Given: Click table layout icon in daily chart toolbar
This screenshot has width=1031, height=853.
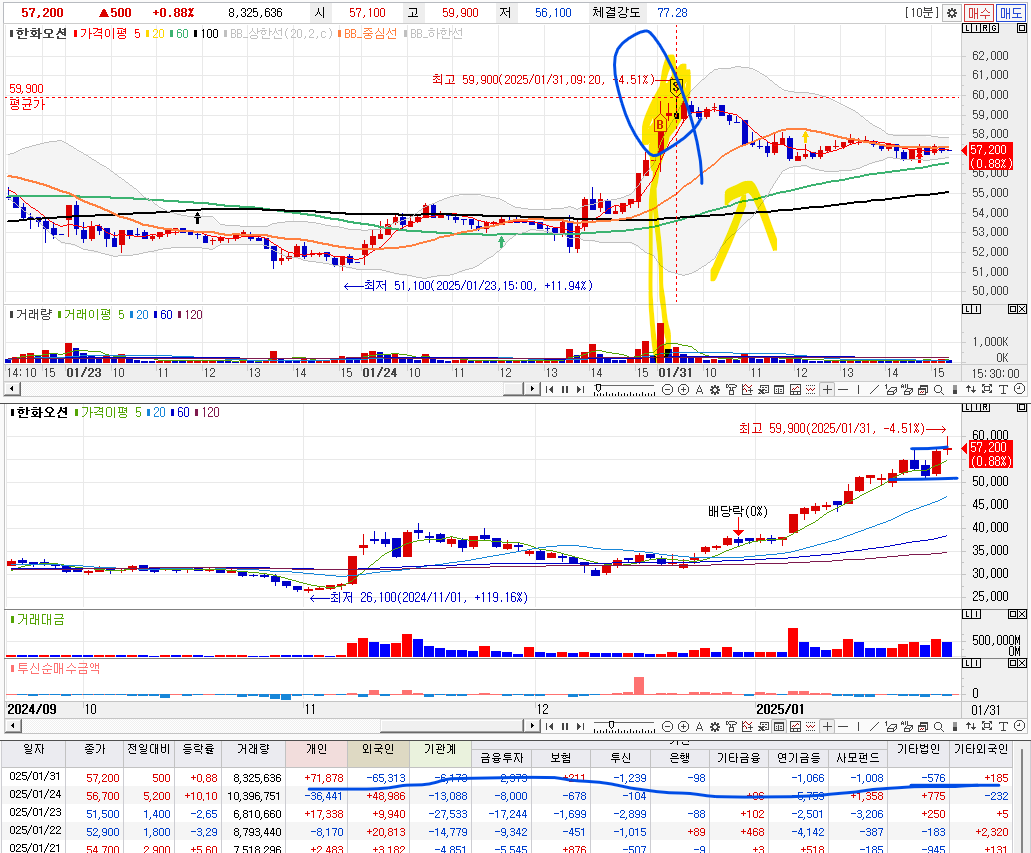Looking at the screenshot, I should click(779, 726).
